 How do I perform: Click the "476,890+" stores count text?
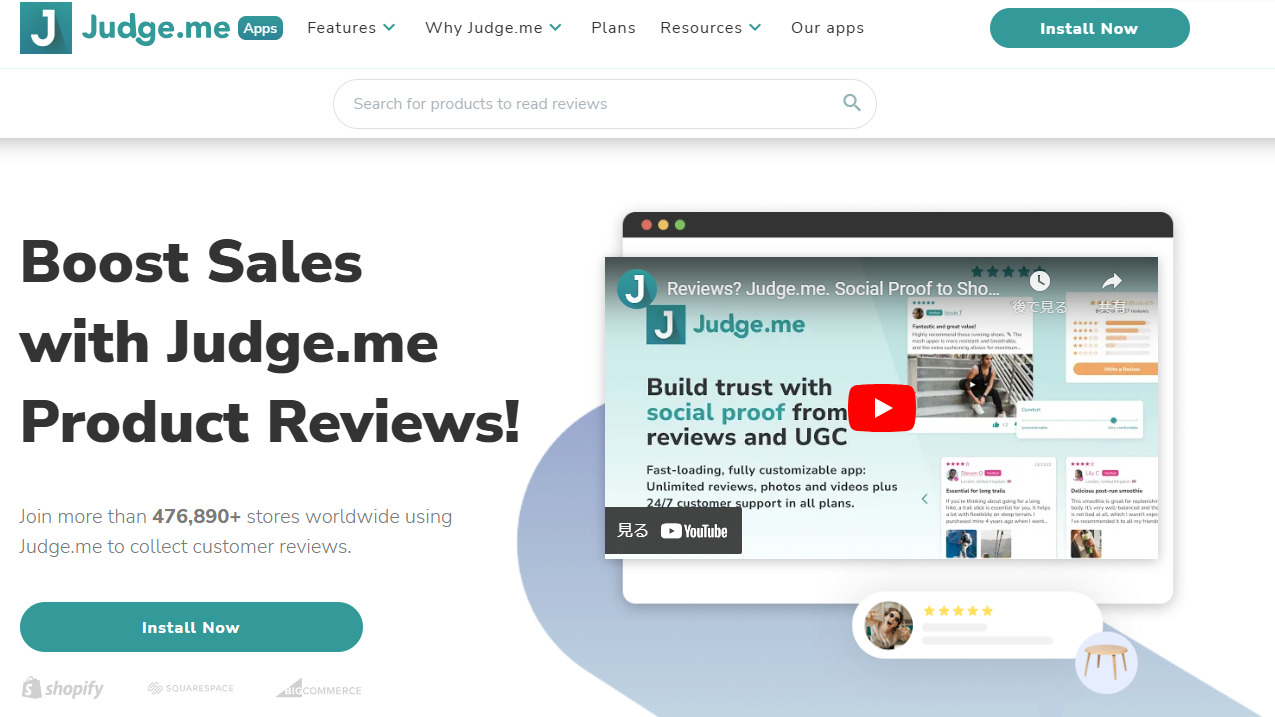[x=196, y=517]
